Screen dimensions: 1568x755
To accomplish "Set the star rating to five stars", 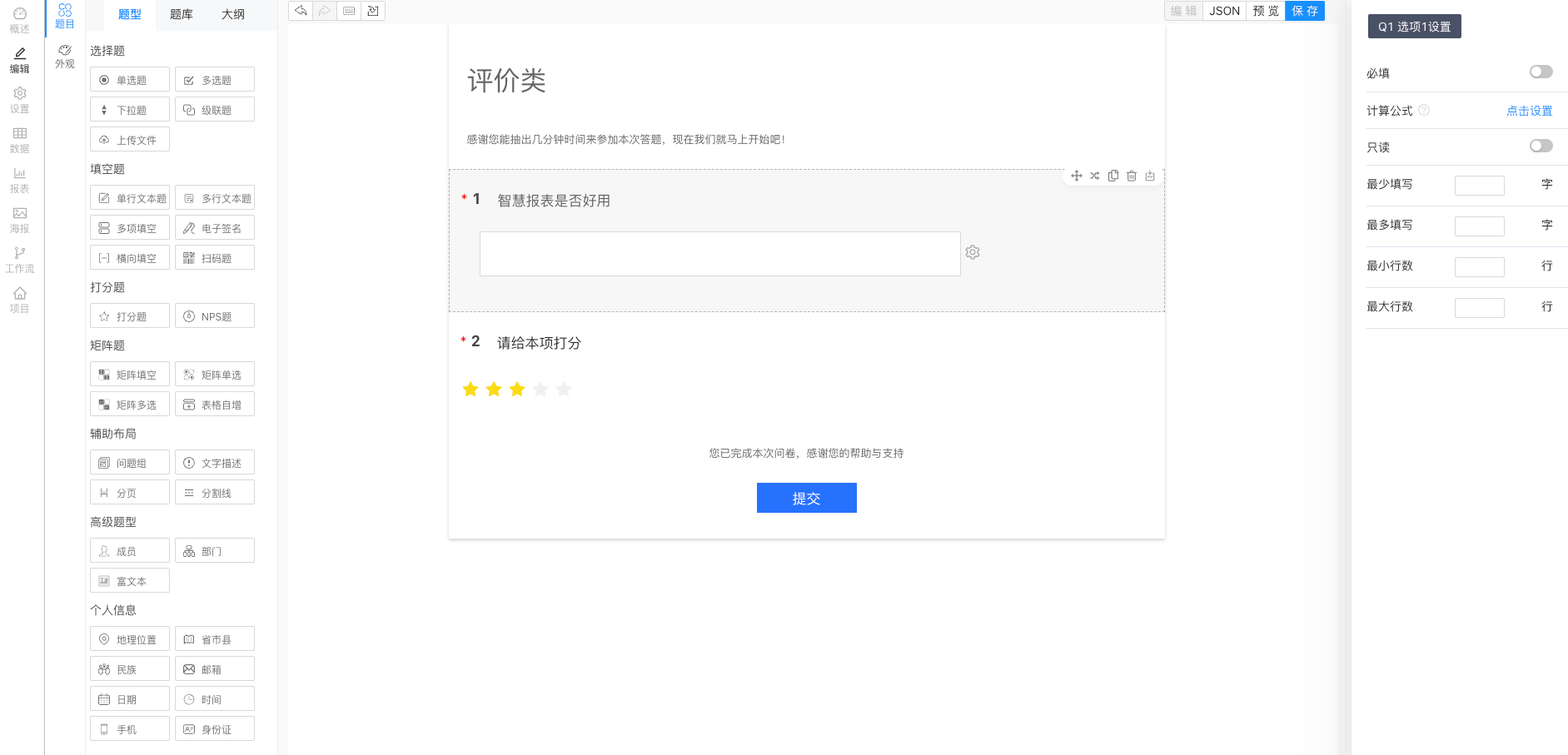I will pos(564,388).
